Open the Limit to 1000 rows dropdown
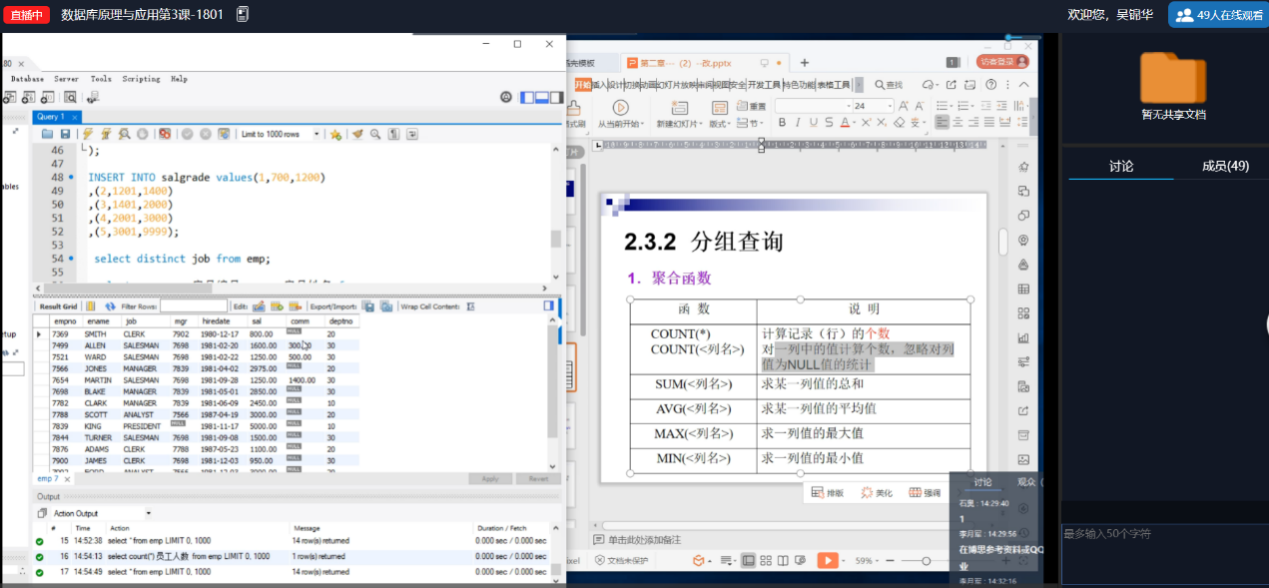 tap(315, 133)
